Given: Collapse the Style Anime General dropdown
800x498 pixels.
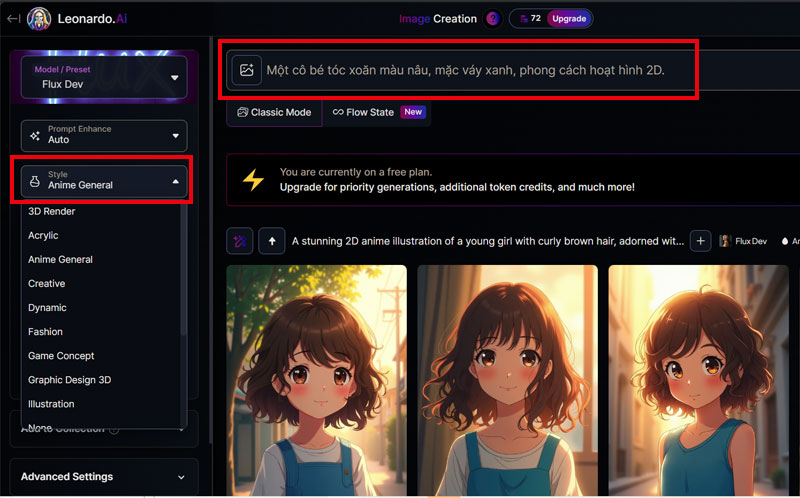Looking at the screenshot, I should tap(104, 181).
